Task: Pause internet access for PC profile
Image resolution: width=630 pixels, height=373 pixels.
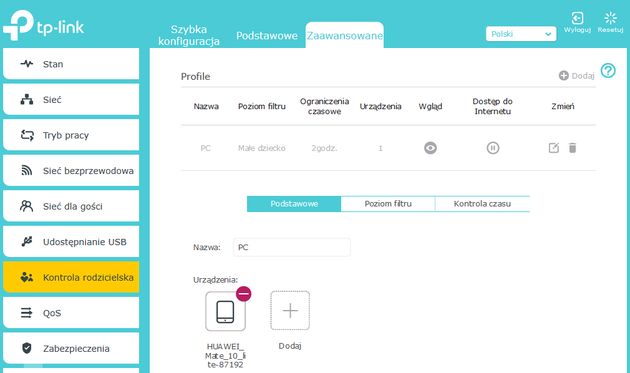Action: [x=493, y=148]
